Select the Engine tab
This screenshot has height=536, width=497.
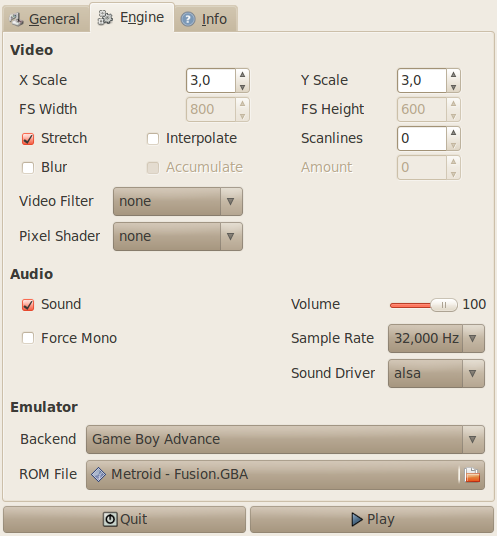pyautogui.click(x=132, y=17)
